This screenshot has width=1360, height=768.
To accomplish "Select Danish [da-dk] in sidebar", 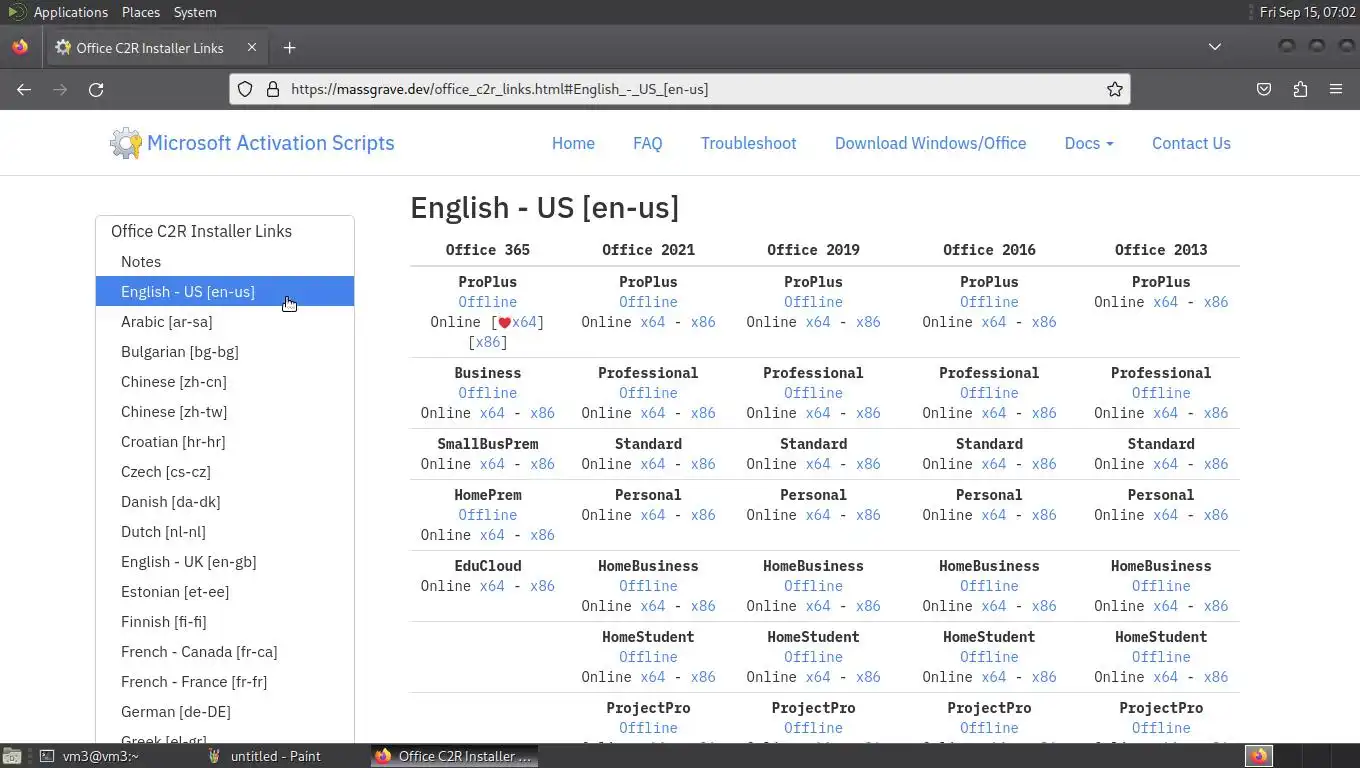I will tap(225, 501).
